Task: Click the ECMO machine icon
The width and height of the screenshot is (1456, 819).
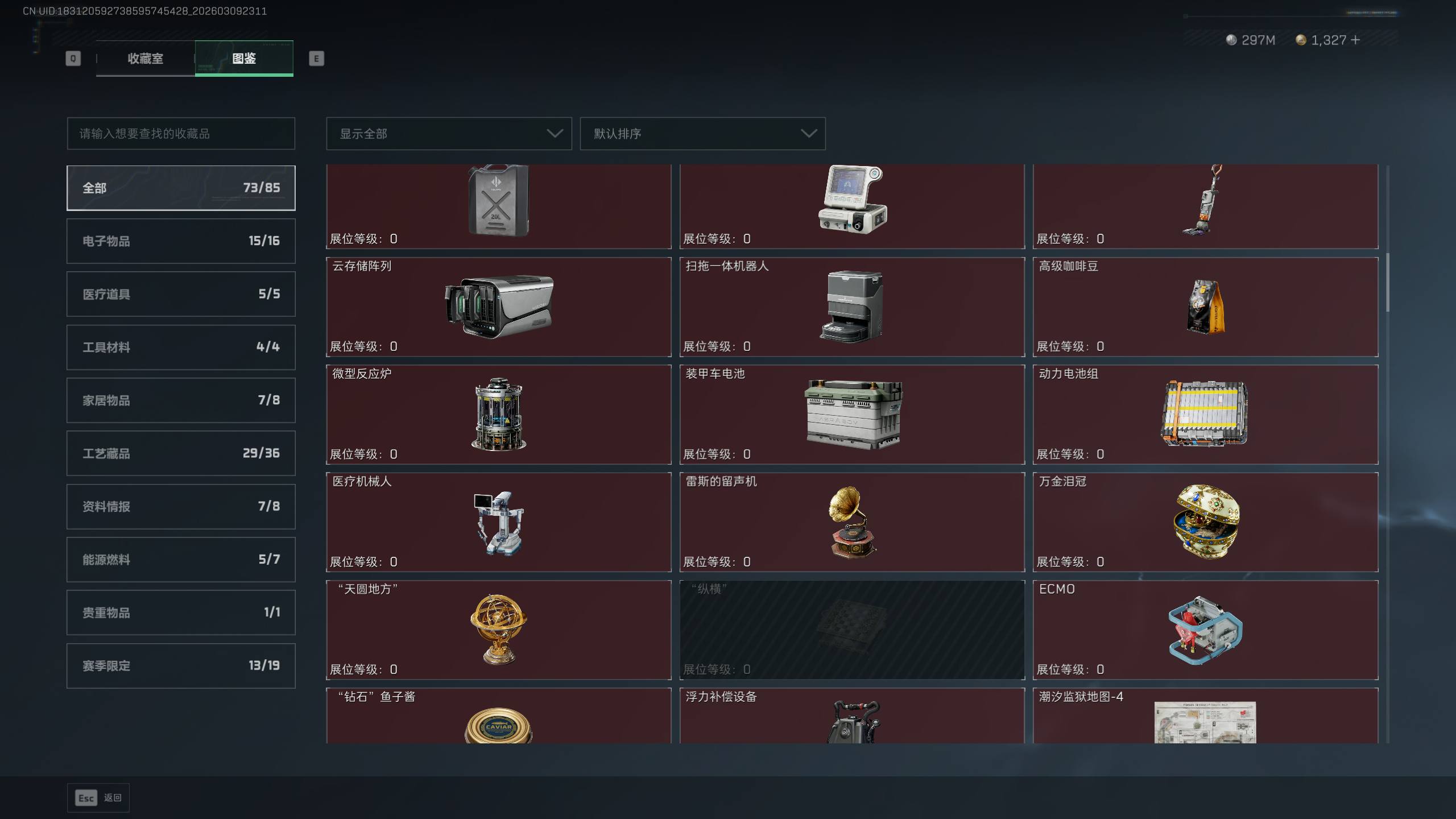Action: tap(1206, 630)
